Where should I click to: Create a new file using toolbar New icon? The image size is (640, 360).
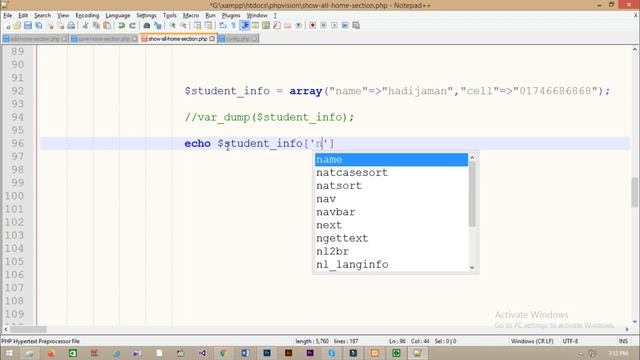pos(7,25)
